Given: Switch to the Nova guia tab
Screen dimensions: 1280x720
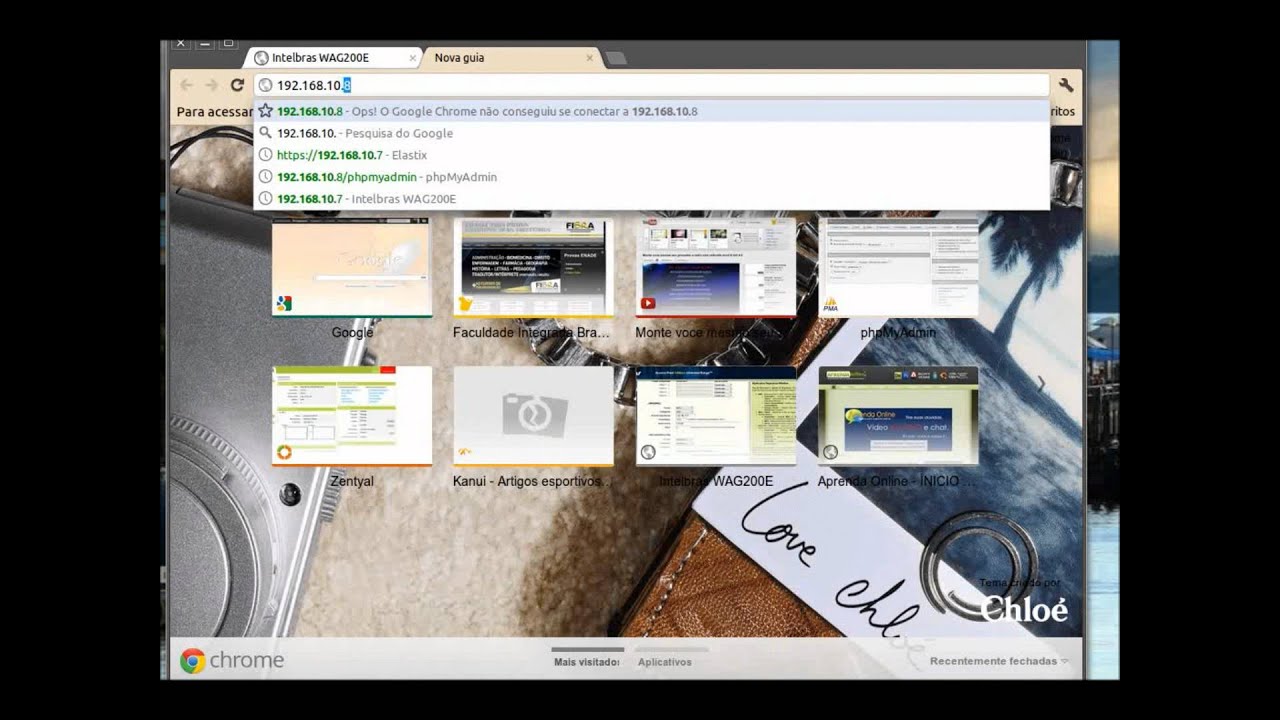Looking at the screenshot, I should [x=512, y=58].
